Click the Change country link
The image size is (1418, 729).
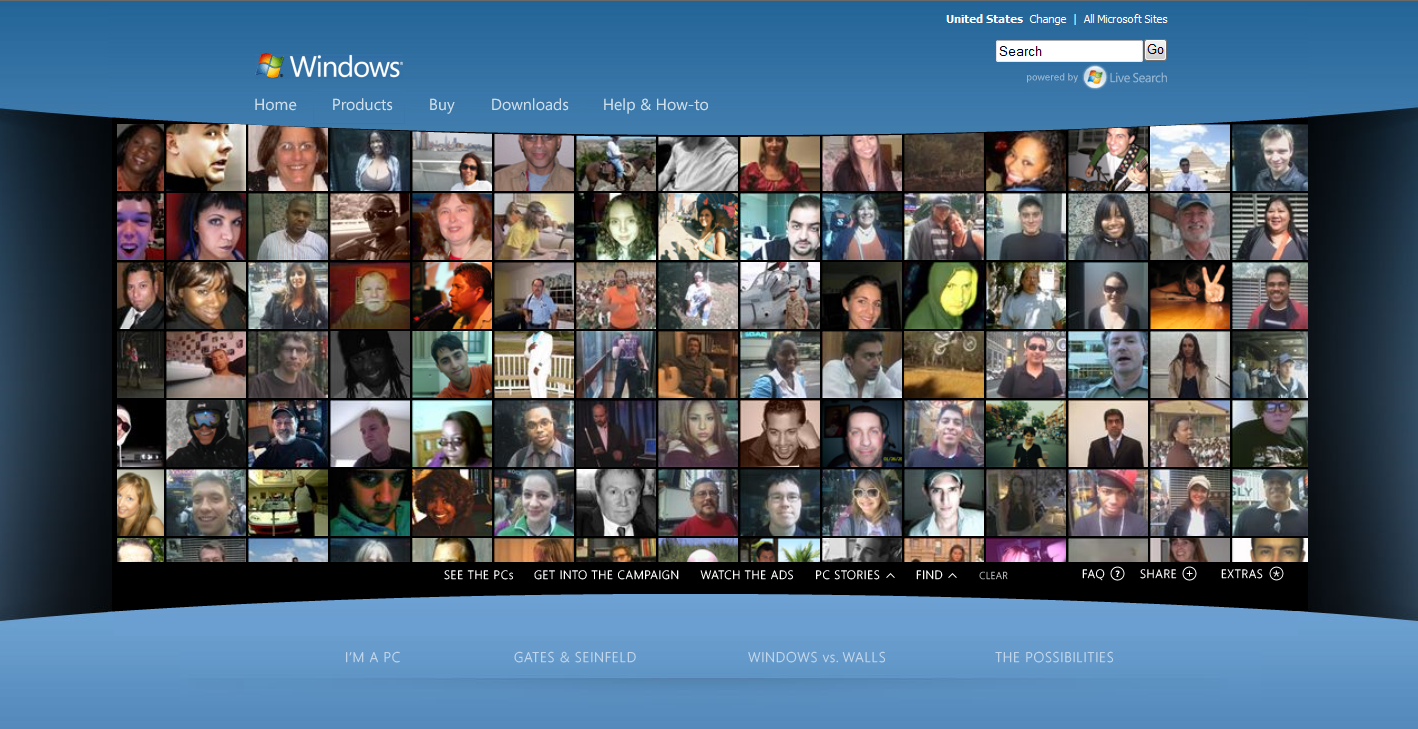point(1048,19)
